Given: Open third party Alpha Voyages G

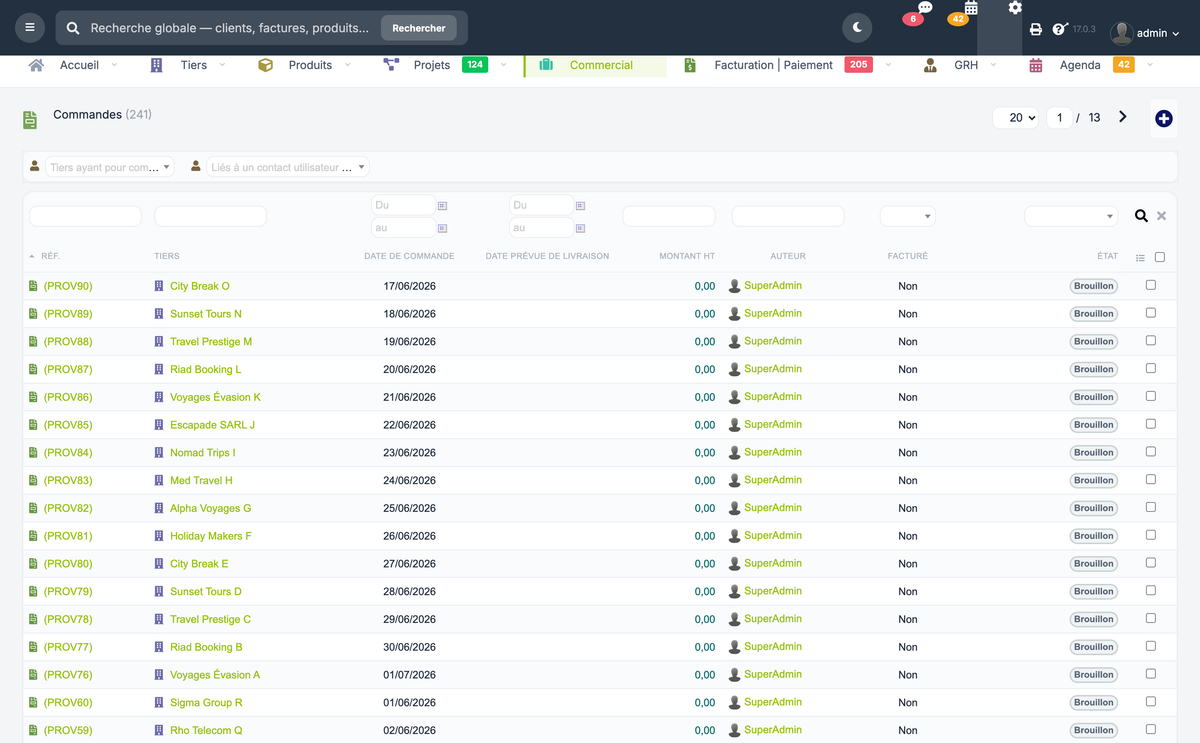Looking at the screenshot, I should (x=211, y=508).
